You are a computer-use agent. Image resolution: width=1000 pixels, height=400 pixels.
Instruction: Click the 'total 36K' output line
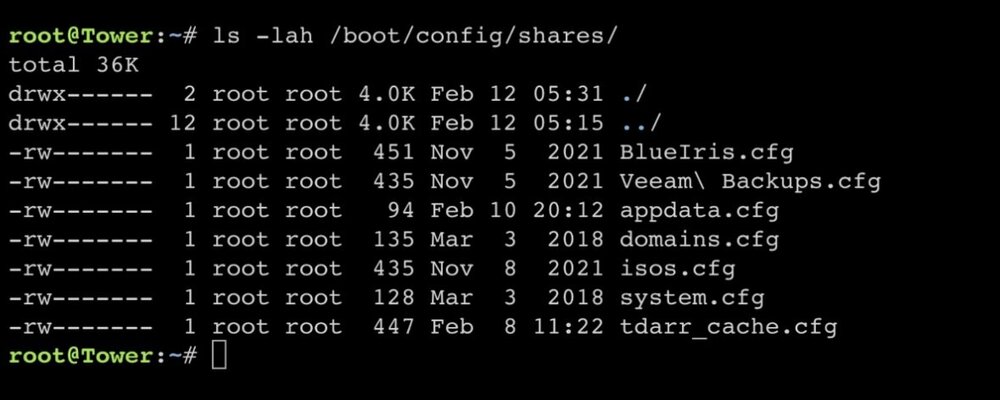73,64
